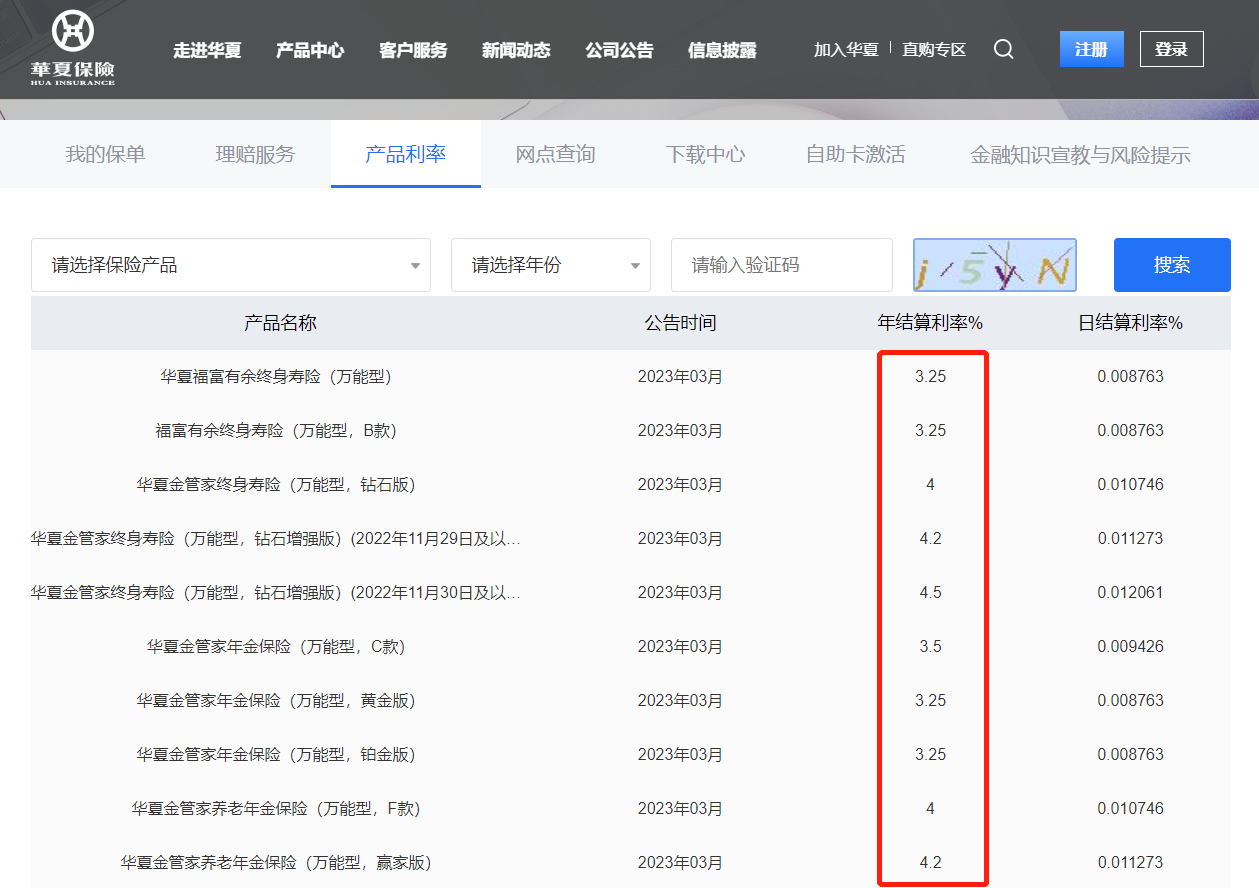Click the 3.5 annual rate value
The width and height of the screenshot is (1259, 888).
click(x=930, y=647)
